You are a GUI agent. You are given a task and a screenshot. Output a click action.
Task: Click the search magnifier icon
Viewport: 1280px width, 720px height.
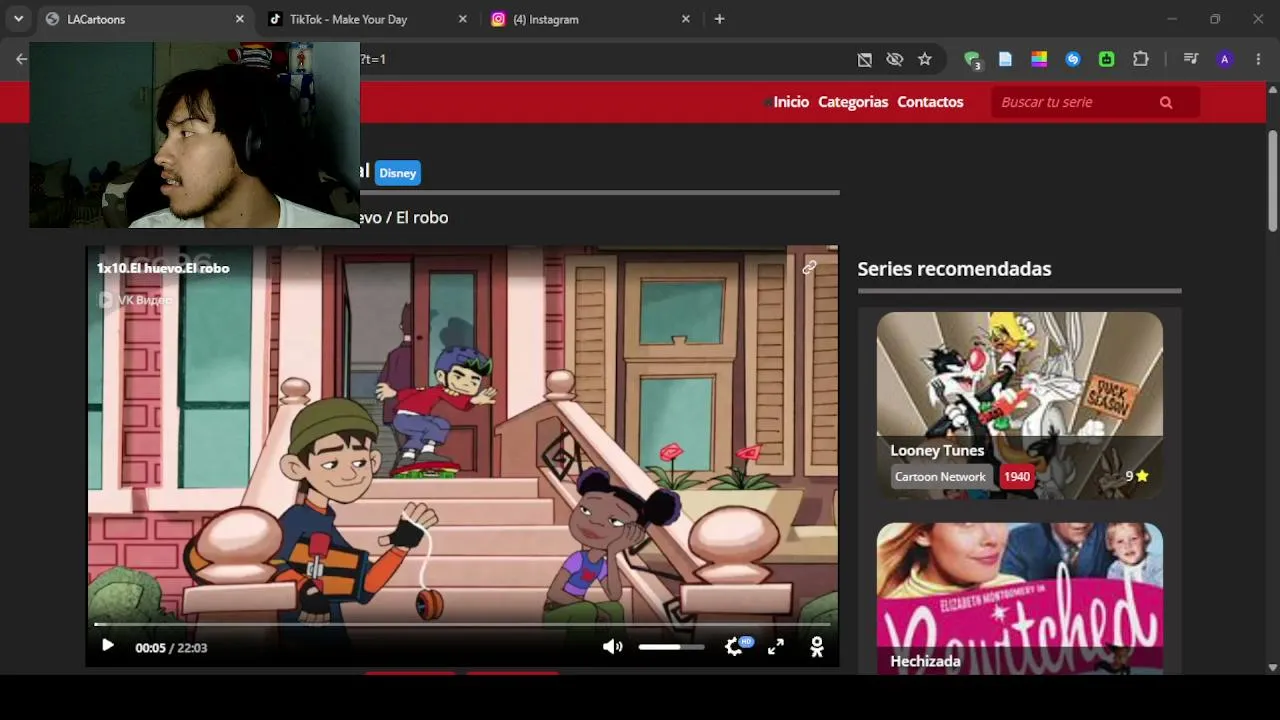coord(1166,102)
